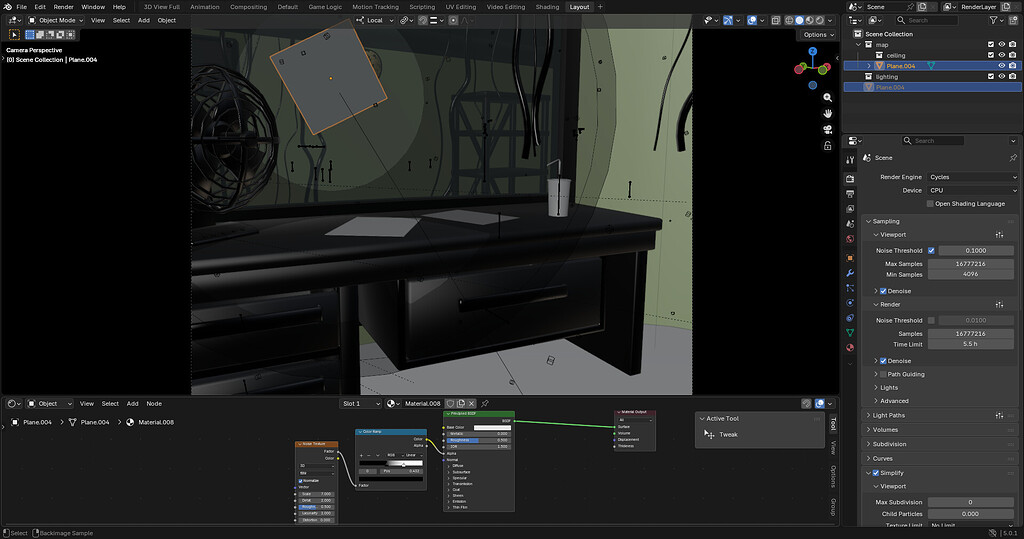Toggle show gizmo icon in viewport header
This screenshot has height=539, width=1024.
pyautogui.click(x=728, y=20)
